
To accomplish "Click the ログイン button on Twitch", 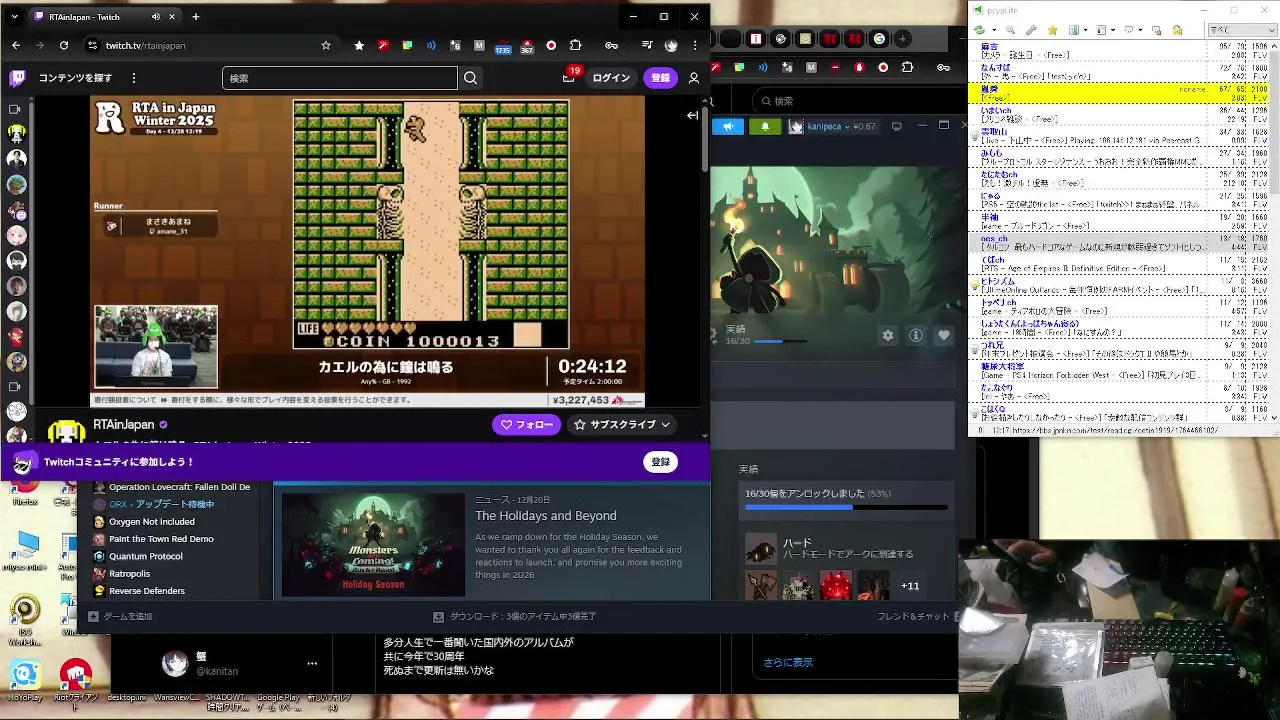I will pos(611,78).
